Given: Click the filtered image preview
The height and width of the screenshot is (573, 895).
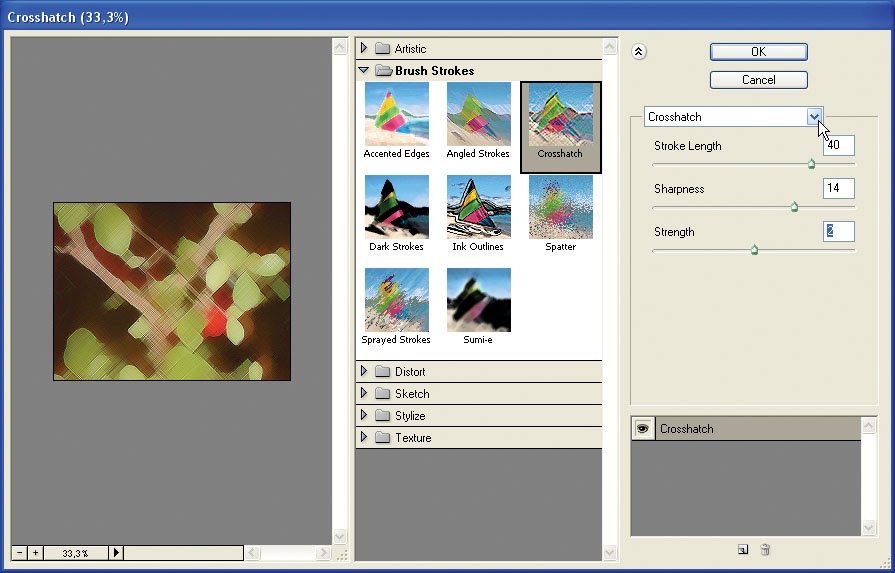Looking at the screenshot, I should tap(172, 291).
